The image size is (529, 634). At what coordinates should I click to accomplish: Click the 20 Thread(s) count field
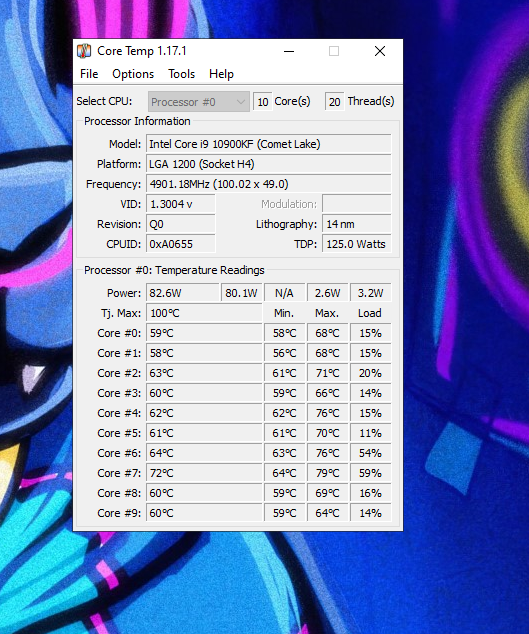(334, 101)
